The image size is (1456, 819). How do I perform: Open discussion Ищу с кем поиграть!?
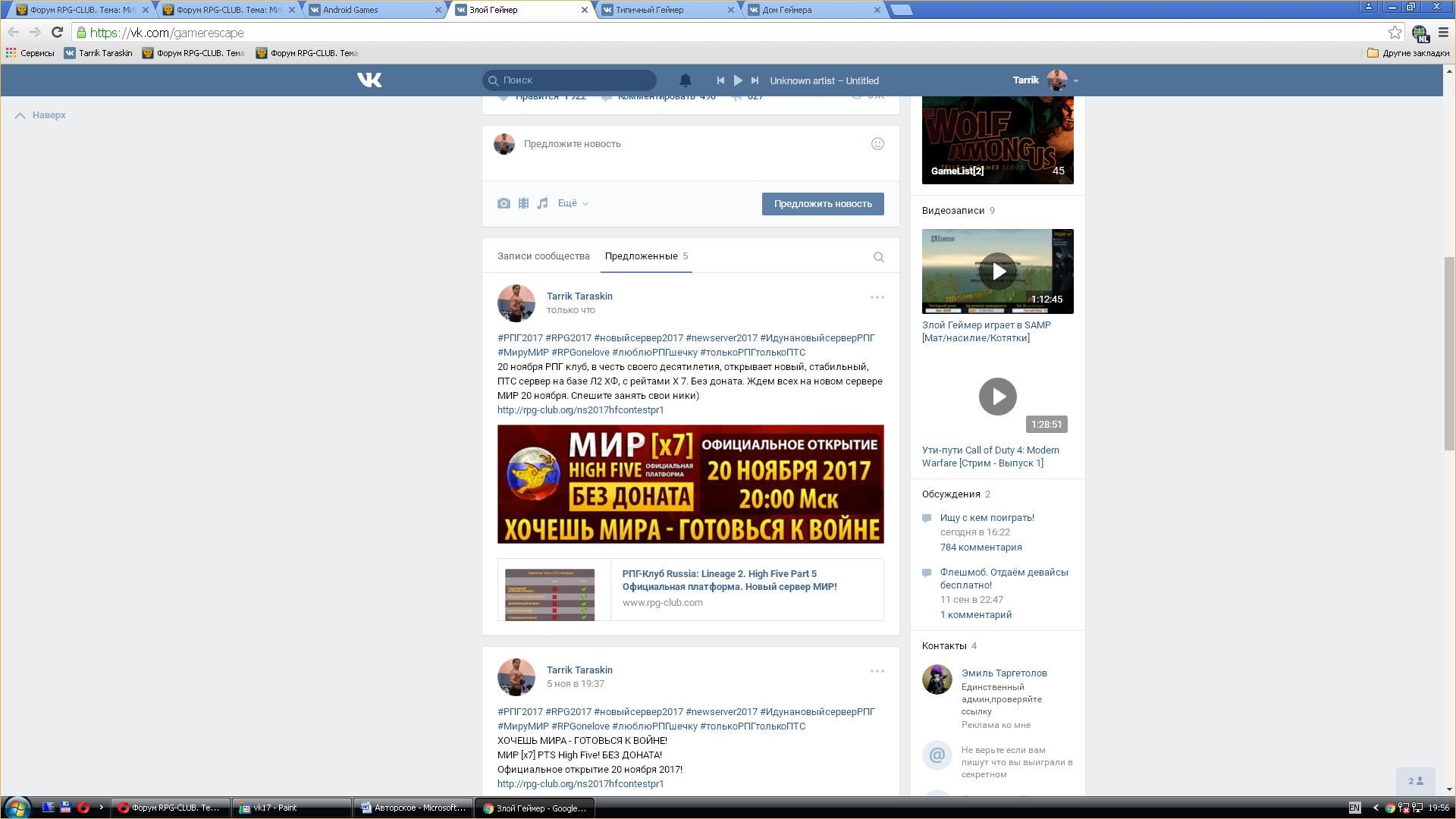987,518
